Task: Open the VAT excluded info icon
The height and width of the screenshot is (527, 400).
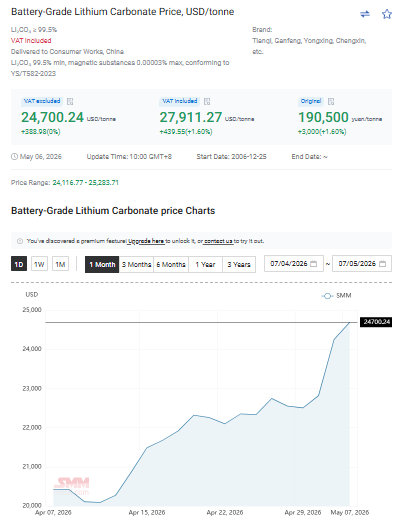Action: tap(70, 102)
